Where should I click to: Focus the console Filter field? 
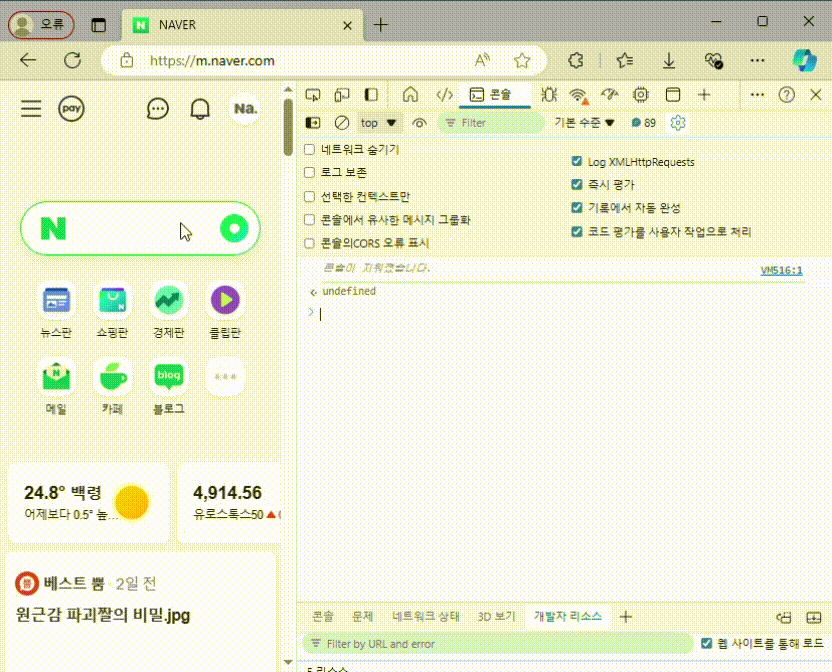click(x=491, y=123)
